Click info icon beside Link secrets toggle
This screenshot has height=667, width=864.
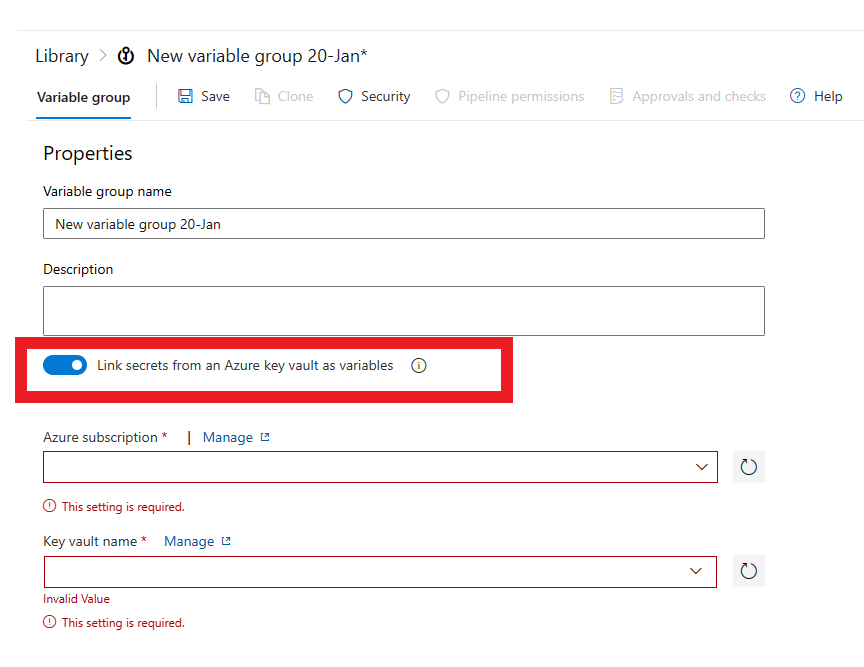click(x=419, y=366)
